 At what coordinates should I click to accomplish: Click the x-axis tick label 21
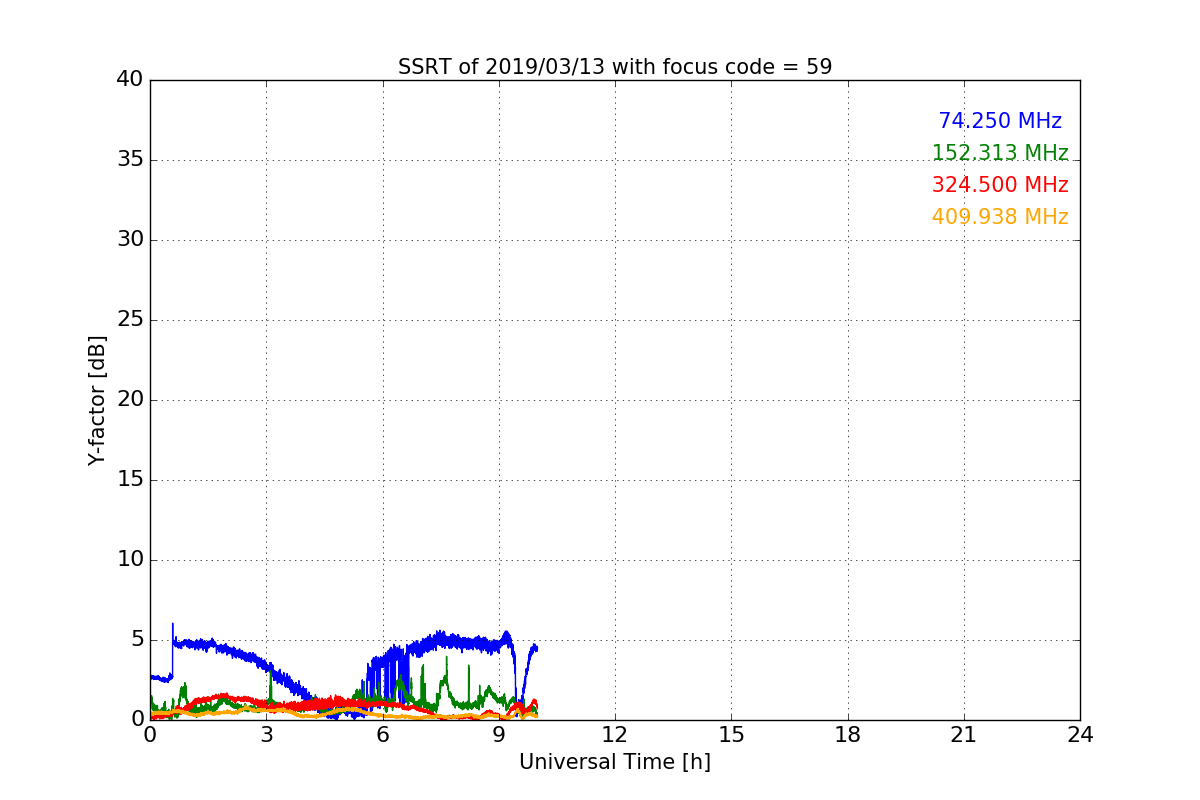click(x=964, y=734)
